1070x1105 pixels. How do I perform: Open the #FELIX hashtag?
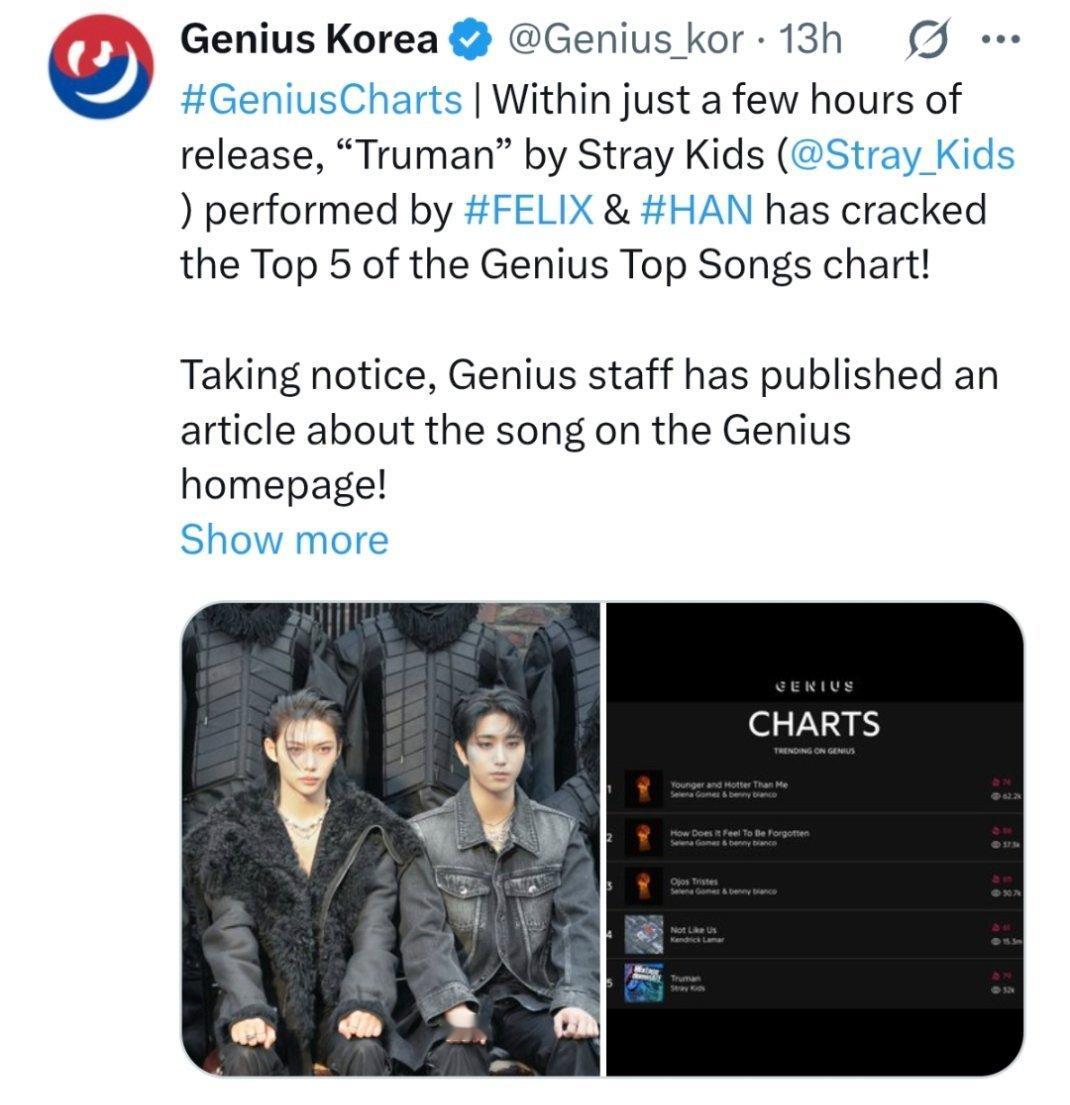pos(529,210)
